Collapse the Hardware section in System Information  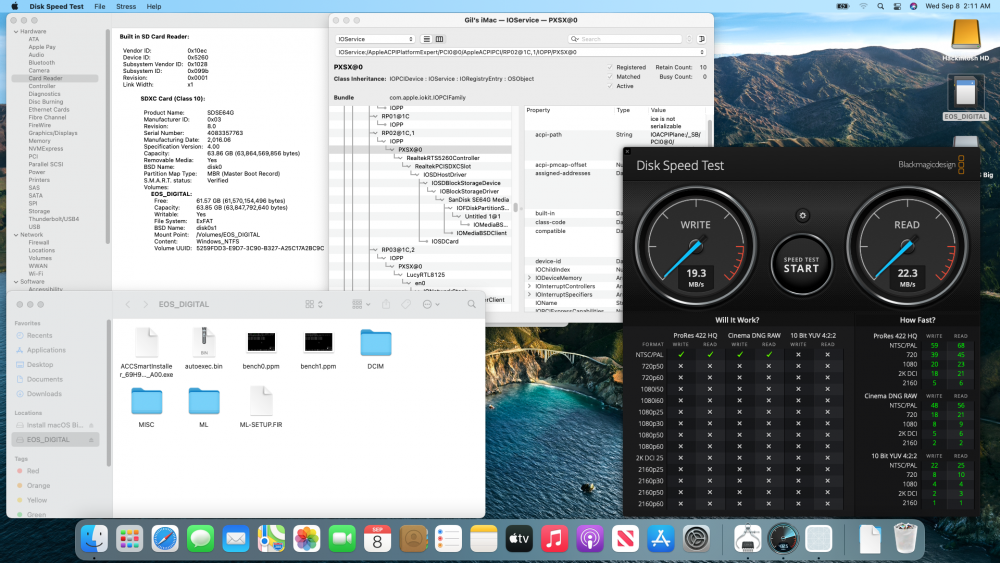pyautogui.click(x=16, y=31)
